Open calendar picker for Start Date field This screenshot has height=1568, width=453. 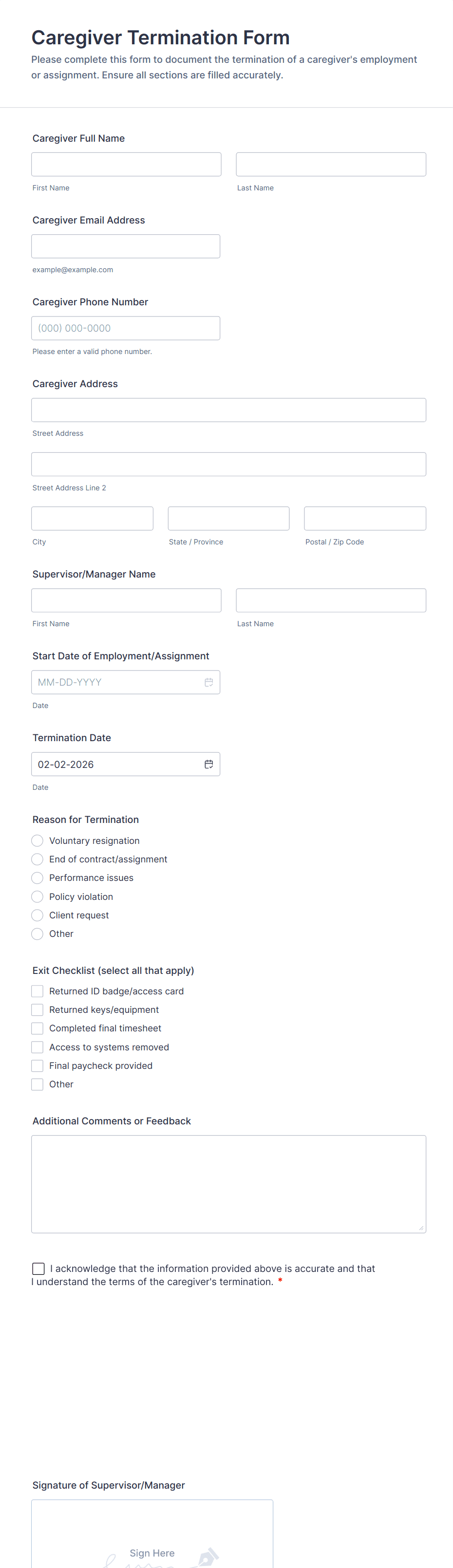[x=209, y=682]
